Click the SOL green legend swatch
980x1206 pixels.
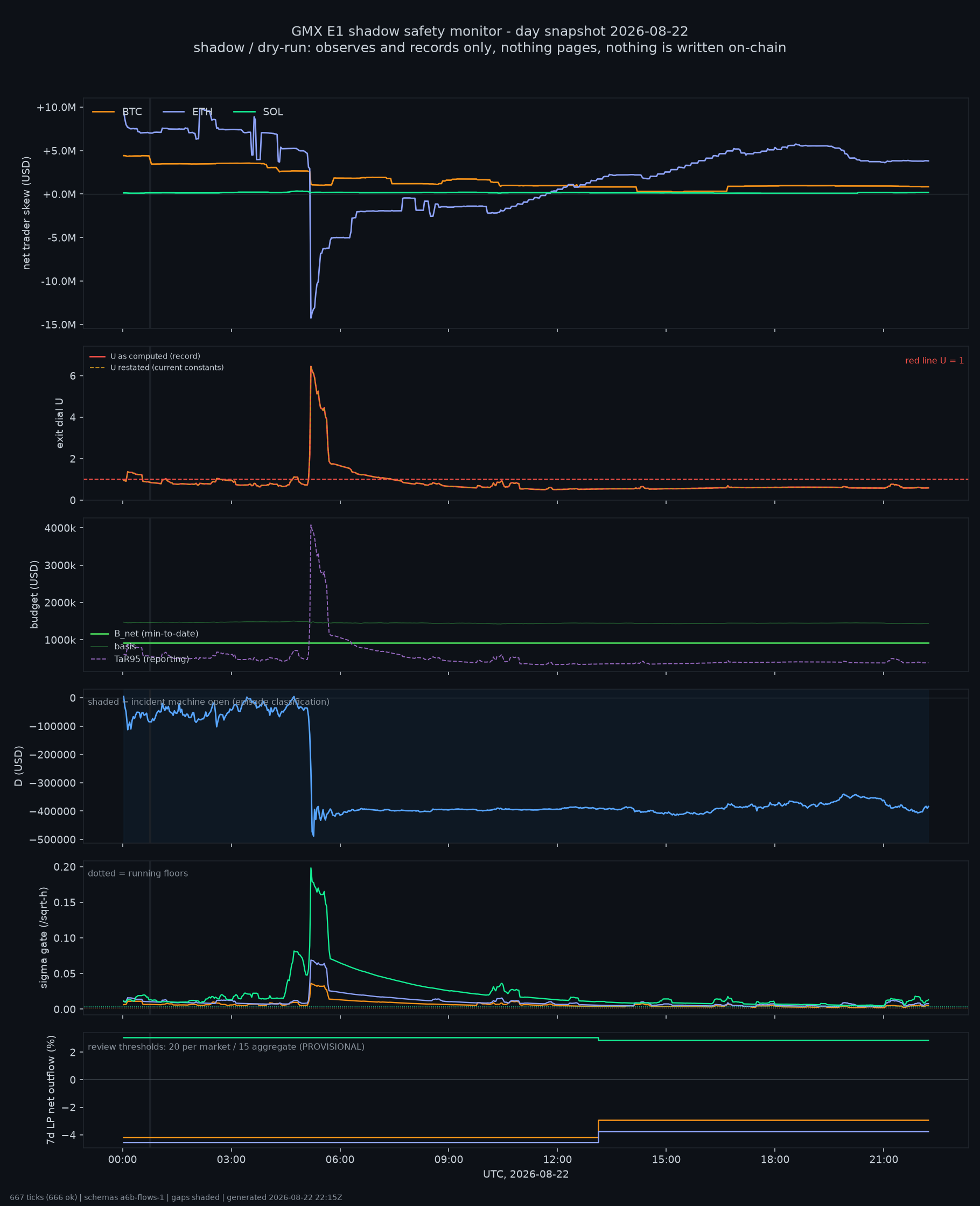pos(244,112)
